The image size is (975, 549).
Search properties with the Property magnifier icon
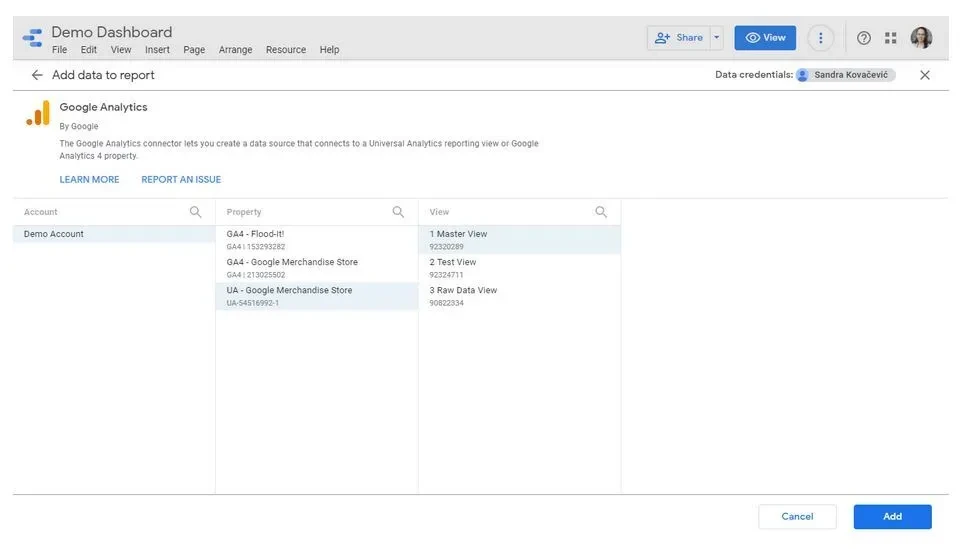point(398,212)
